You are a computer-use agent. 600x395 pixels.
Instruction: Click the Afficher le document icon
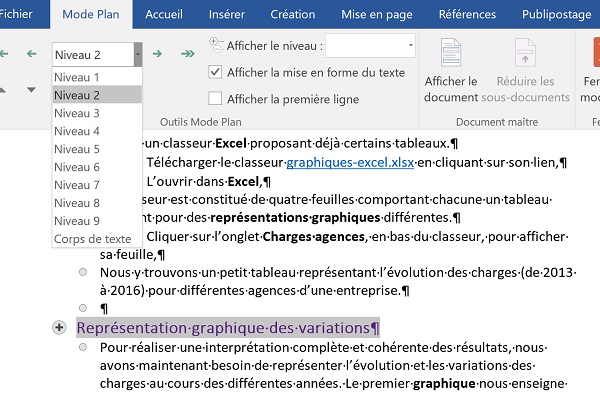[451, 52]
